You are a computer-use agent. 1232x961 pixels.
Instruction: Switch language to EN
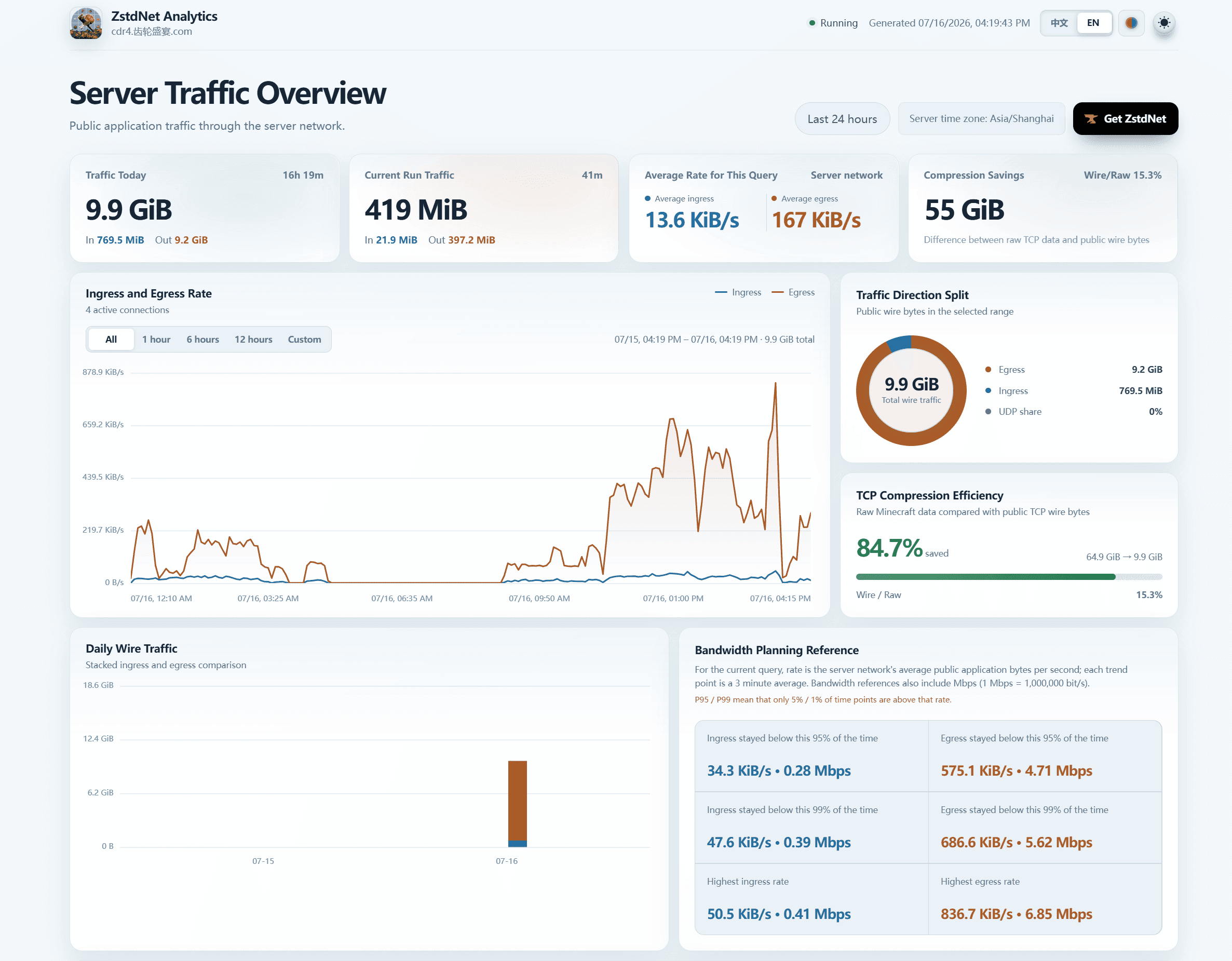(1093, 23)
